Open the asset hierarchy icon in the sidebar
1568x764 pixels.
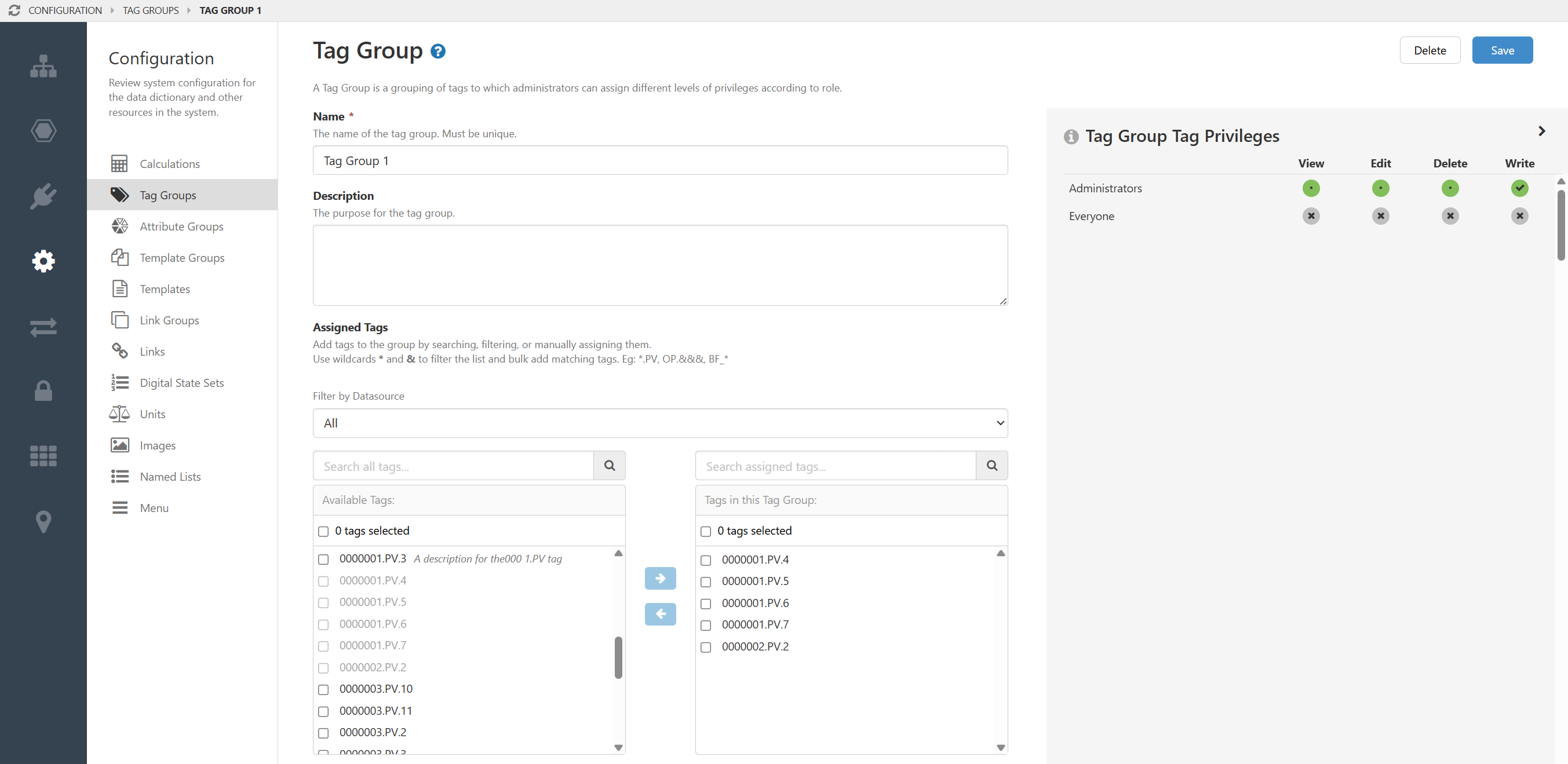(43, 65)
